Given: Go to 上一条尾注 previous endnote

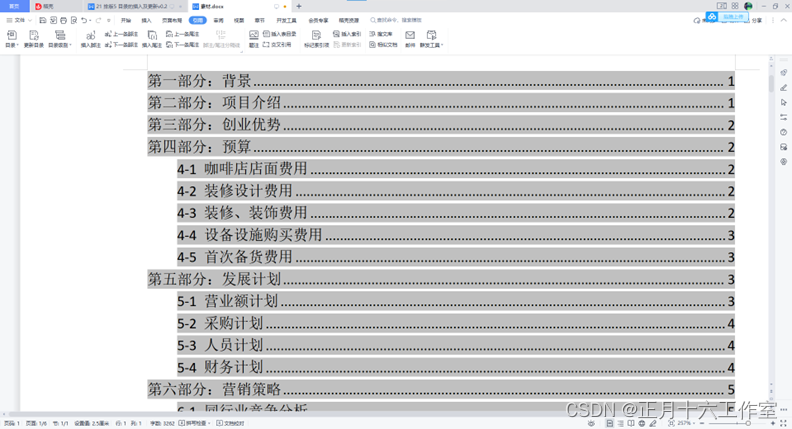Looking at the screenshot, I should pyautogui.click(x=182, y=34).
